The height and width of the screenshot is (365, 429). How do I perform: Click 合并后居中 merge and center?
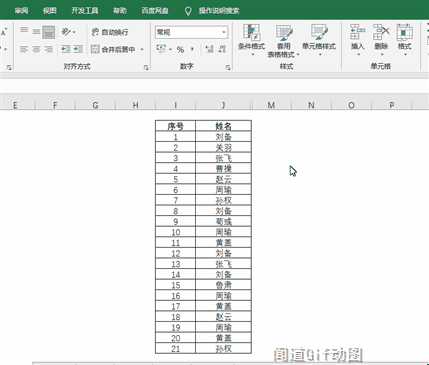pos(113,49)
